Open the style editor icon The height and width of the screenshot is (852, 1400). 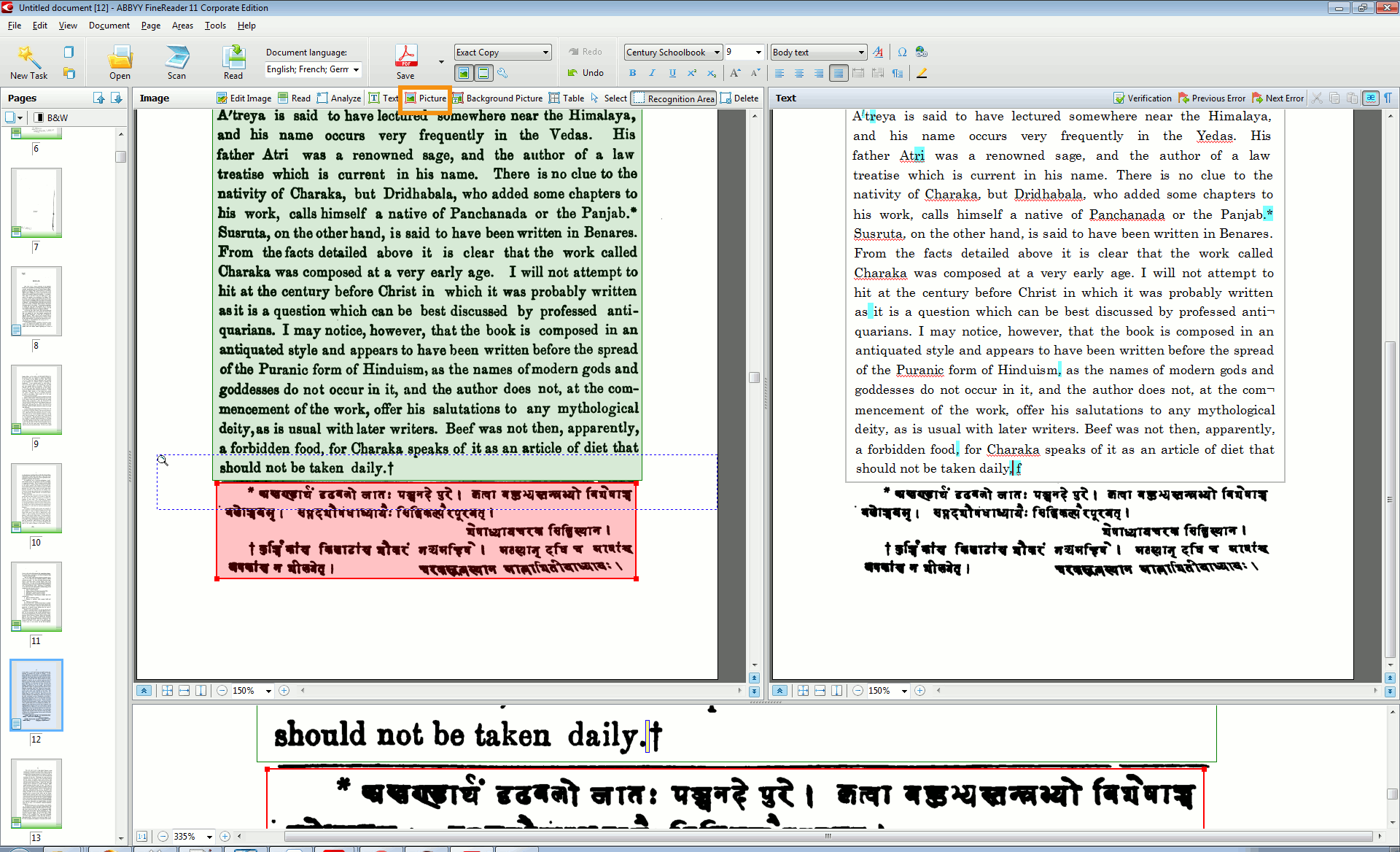[x=878, y=52]
